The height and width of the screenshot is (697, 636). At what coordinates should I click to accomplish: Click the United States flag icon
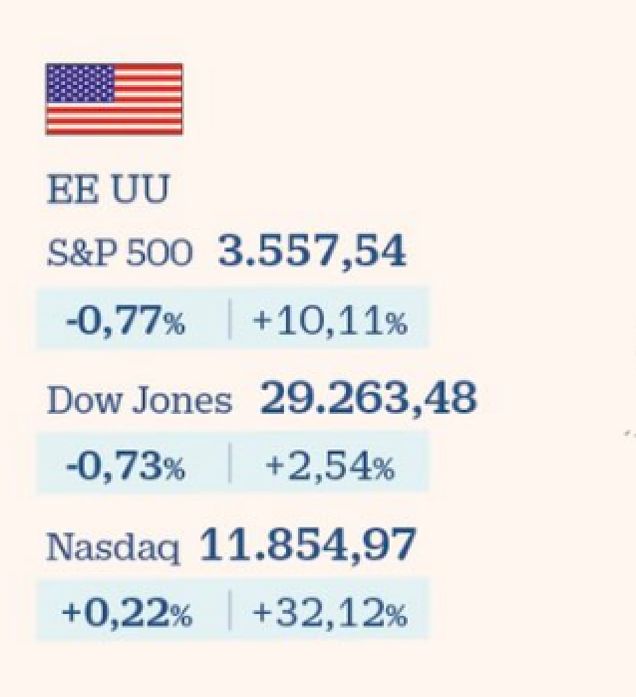pos(114,99)
